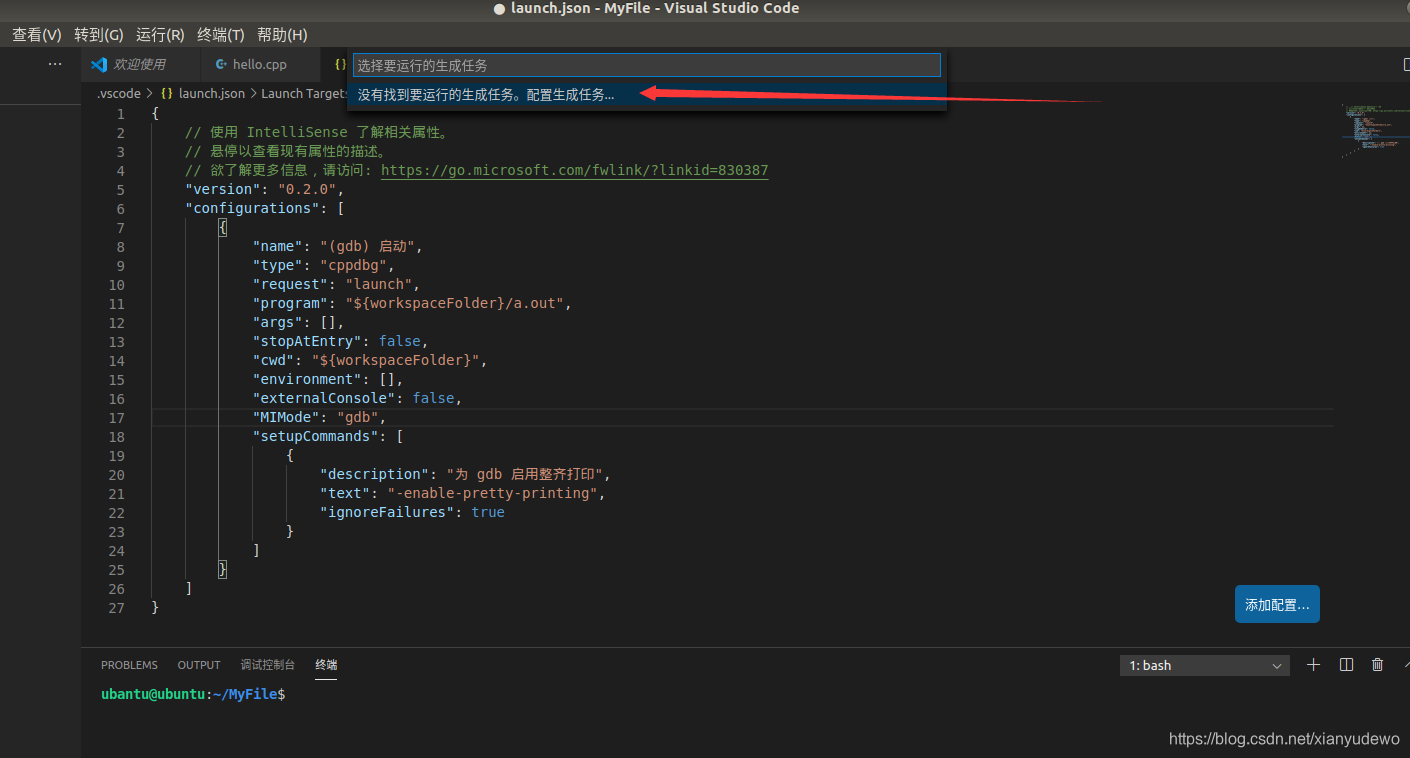Click the .vscode breadcrumb segment
1410x758 pixels.
(118, 93)
